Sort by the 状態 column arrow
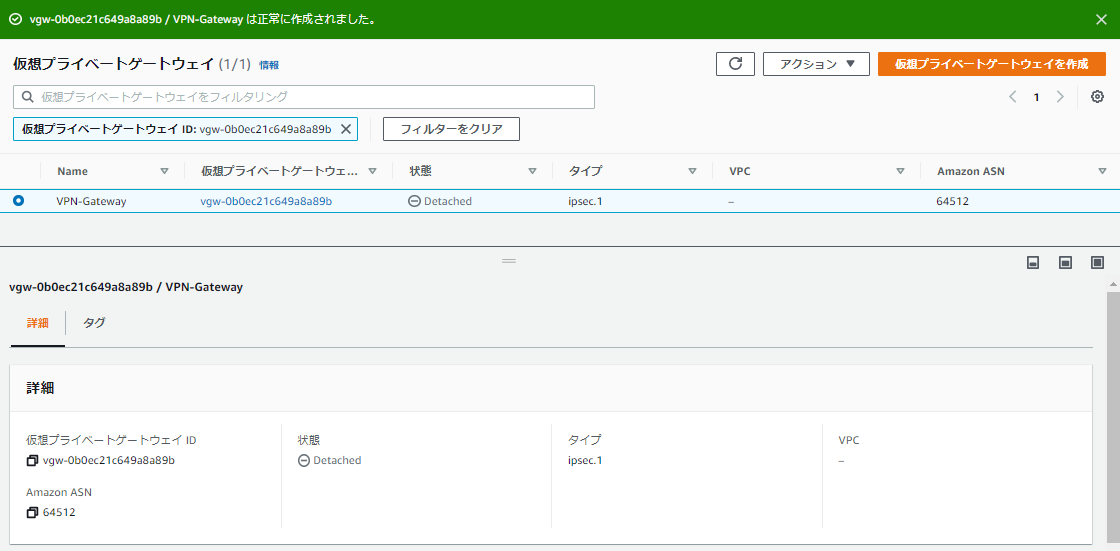Viewport: 1120px width, 551px height. [532, 171]
